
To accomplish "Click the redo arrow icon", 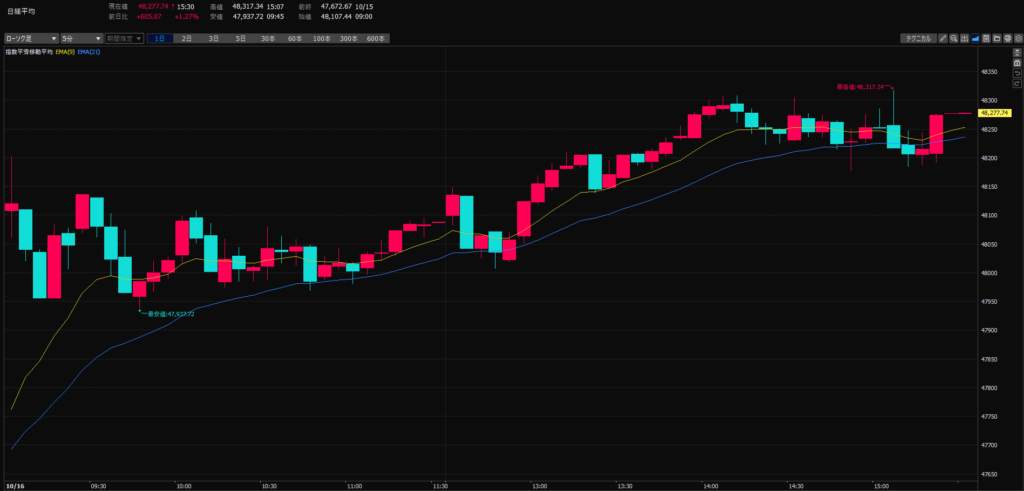I will pyautogui.click(x=1017, y=85).
